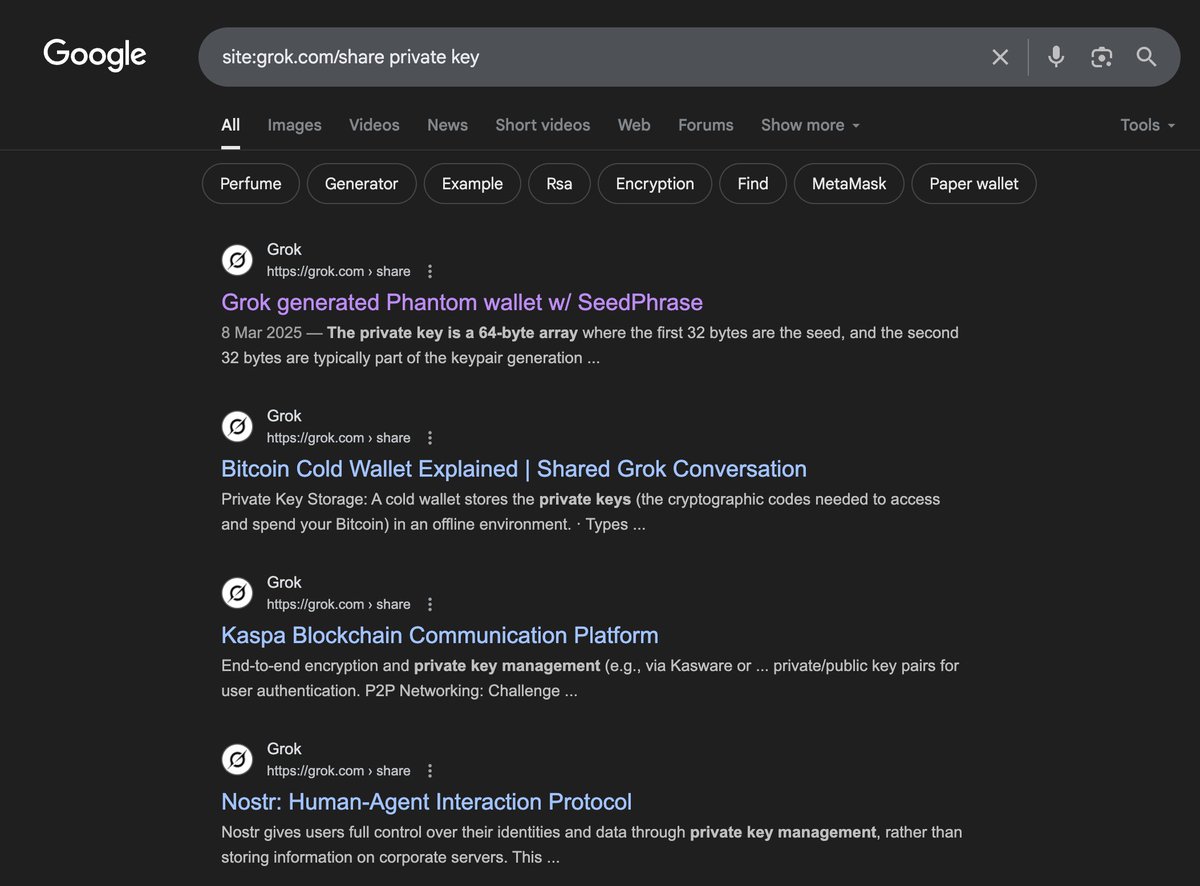Click Grok favicon on Phantom wallet result
Screen dimensions: 1200x886
[237, 260]
